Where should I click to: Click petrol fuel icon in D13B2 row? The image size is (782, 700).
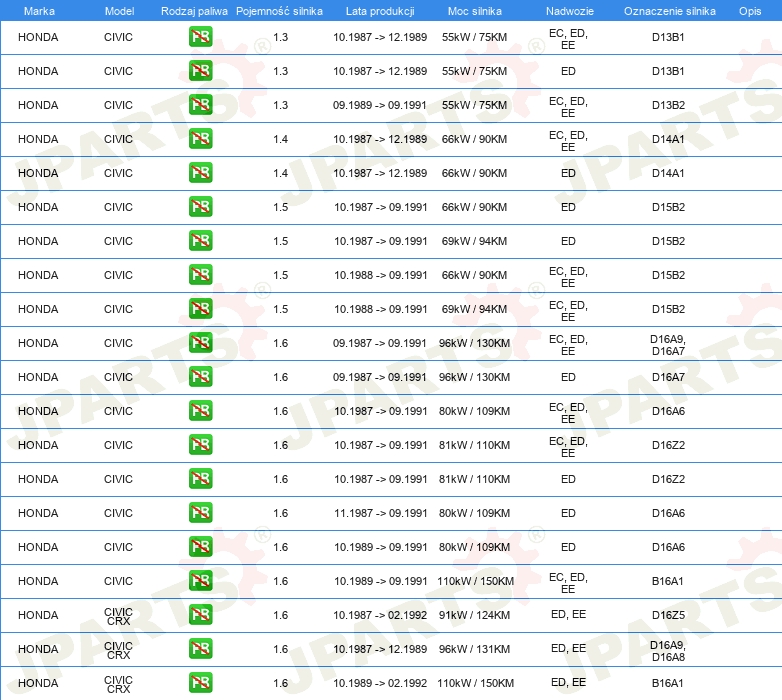pos(200,105)
